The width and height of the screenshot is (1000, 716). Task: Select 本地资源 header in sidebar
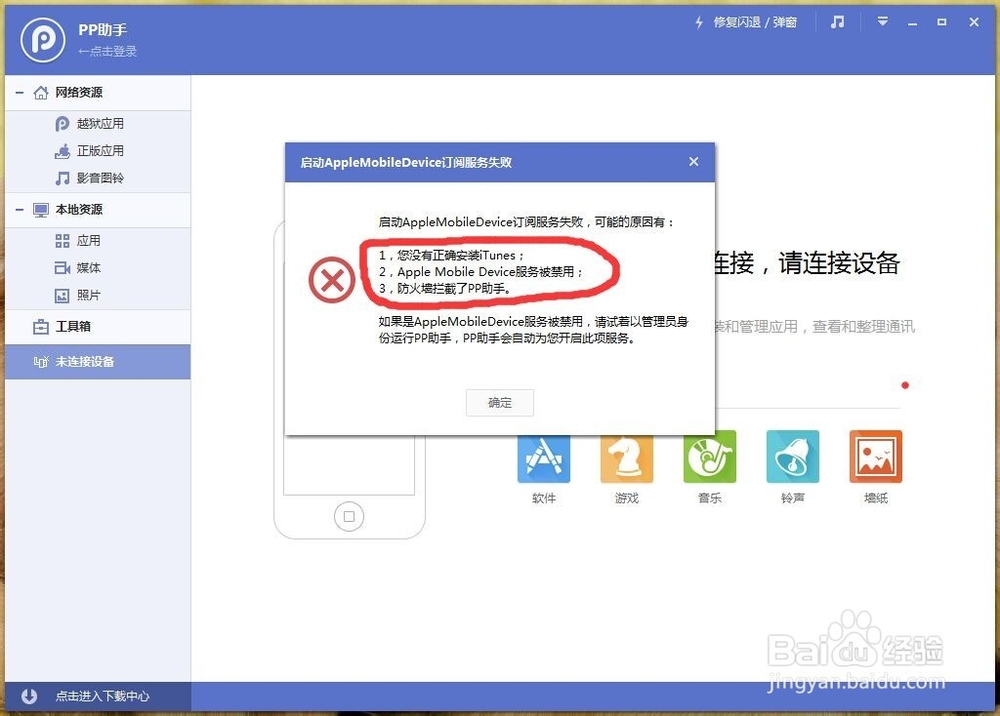tap(78, 209)
